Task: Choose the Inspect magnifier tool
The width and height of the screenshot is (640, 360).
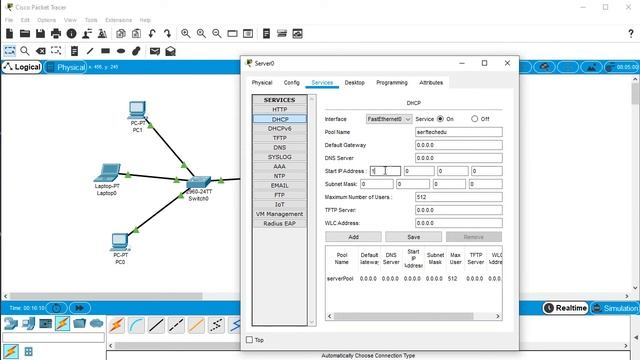Action: [x=25, y=51]
